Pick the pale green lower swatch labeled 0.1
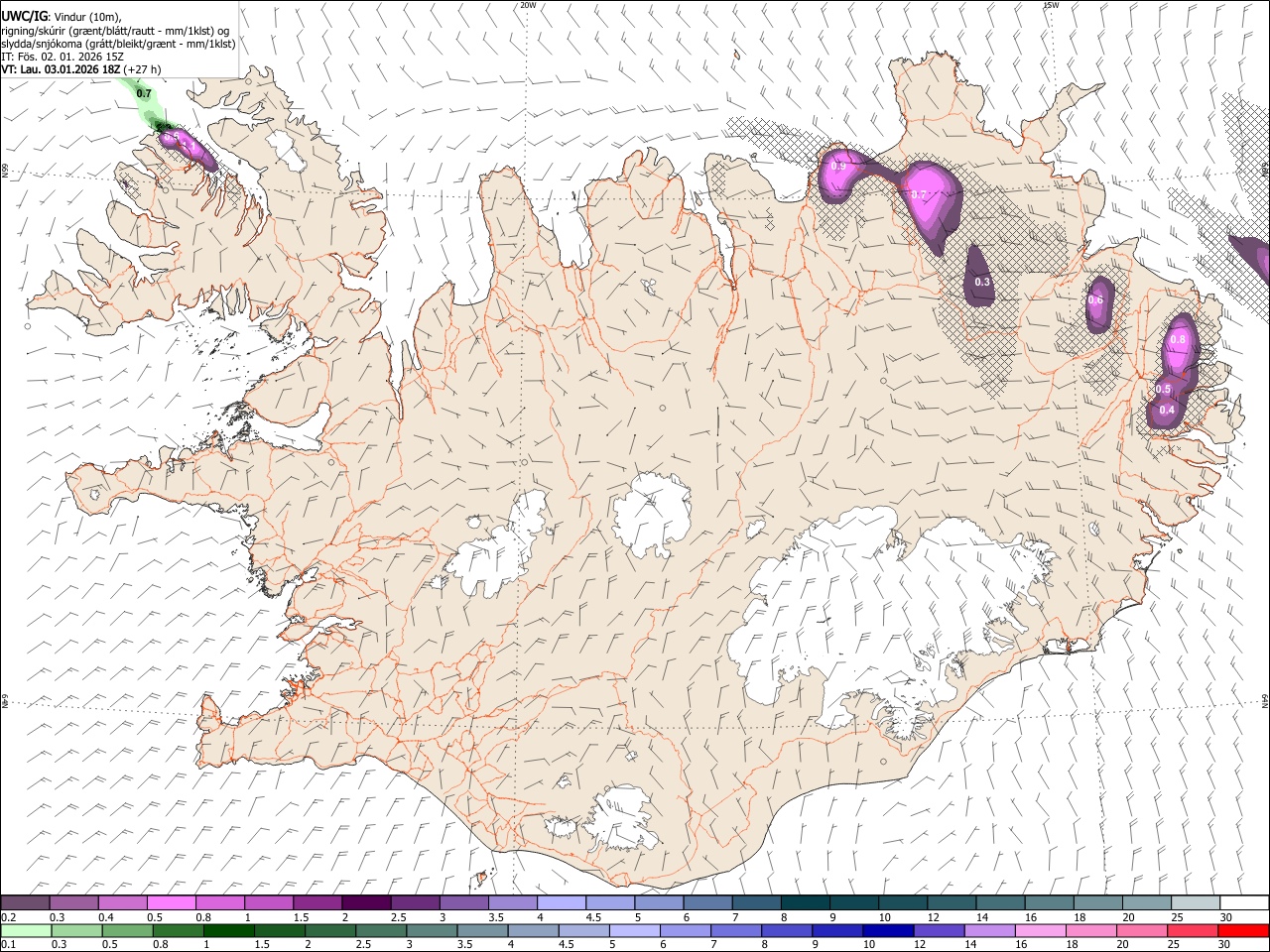1270x952 pixels. [x=26, y=930]
